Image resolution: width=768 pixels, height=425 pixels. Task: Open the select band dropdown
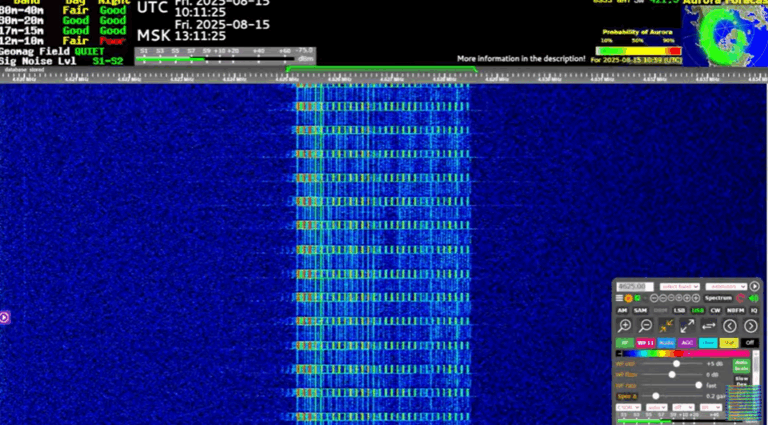[x=678, y=286]
